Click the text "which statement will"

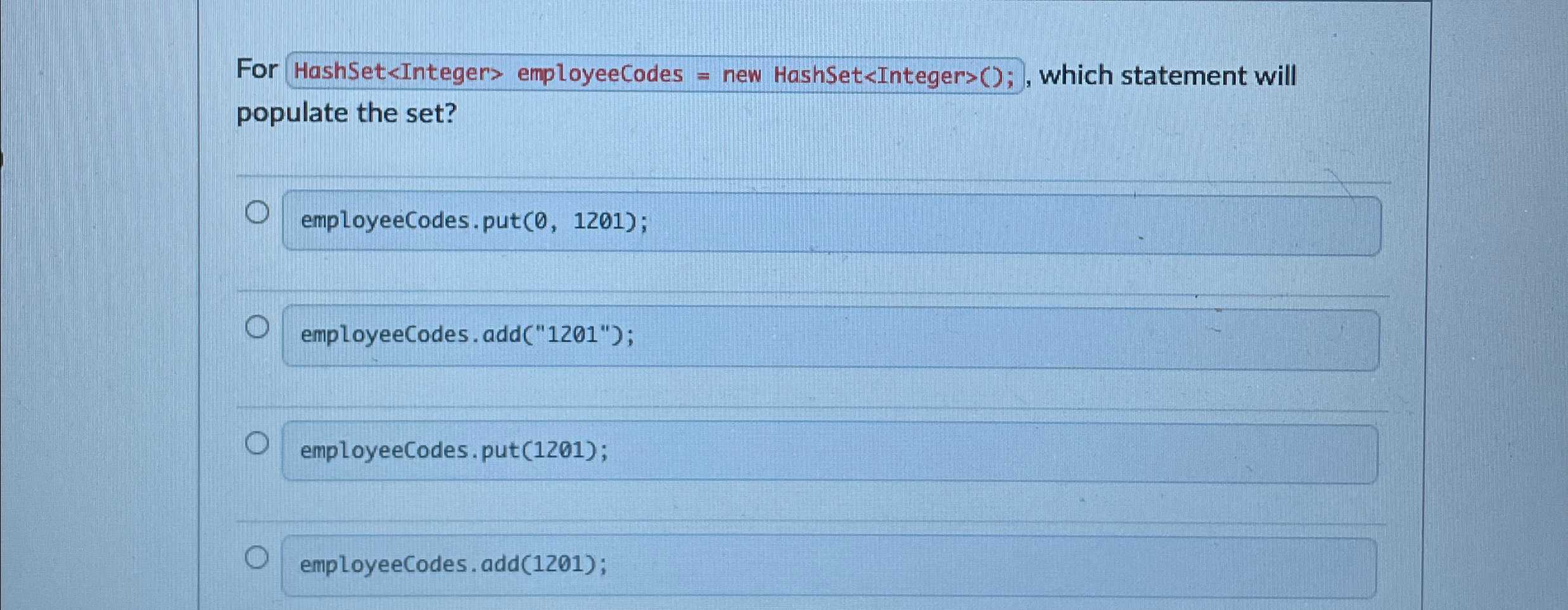coord(1168,76)
